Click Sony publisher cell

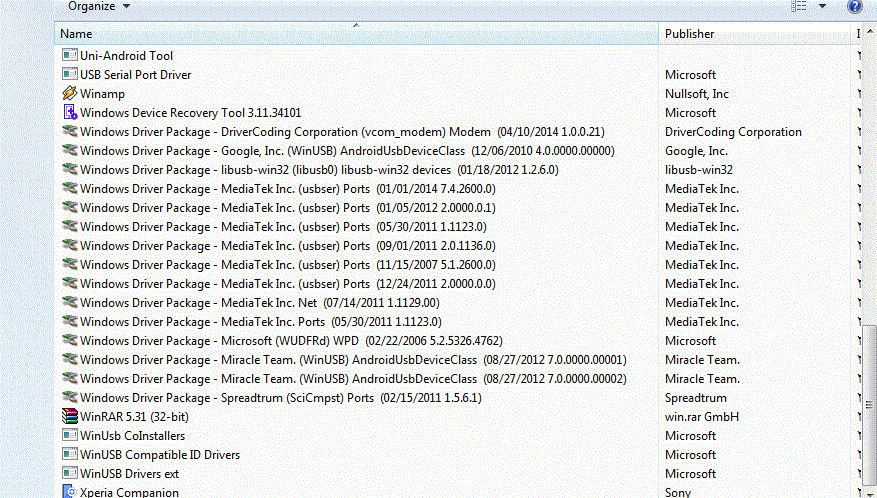click(x=678, y=492)
